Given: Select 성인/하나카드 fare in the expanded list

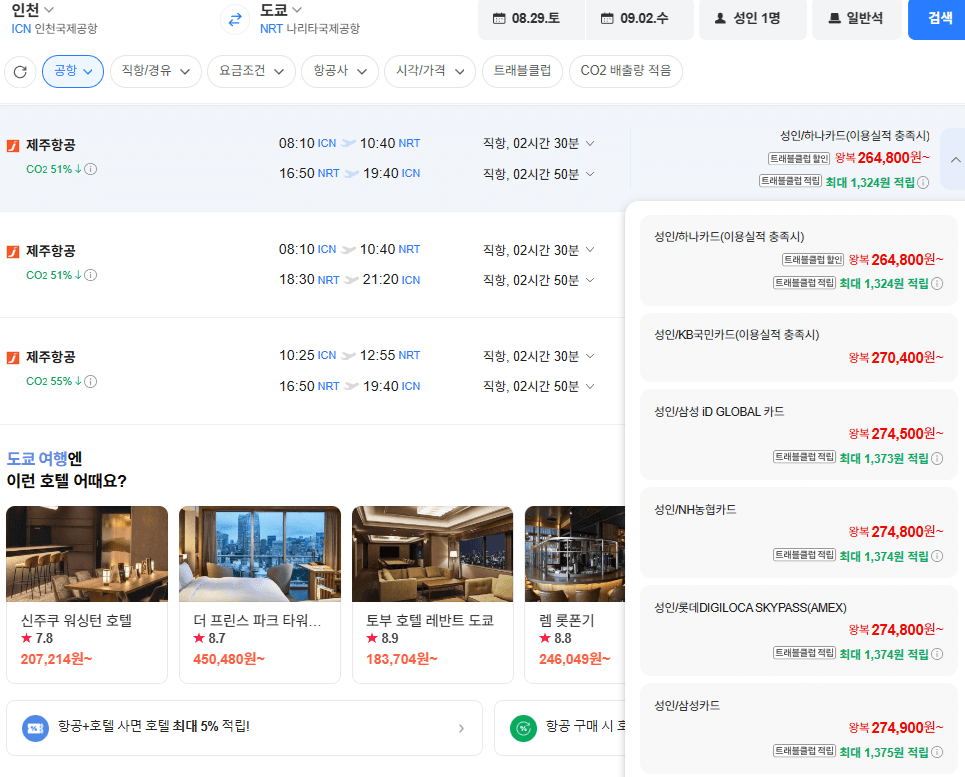Looking at the screenshot, I should coord(799,260).
